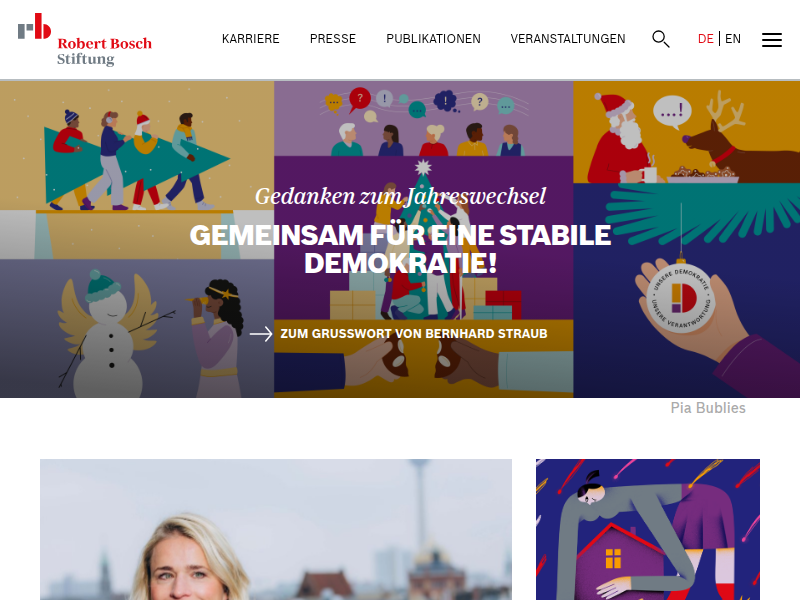The height and width of the screenshot is (600, 800).
Task: Open the Publikationen section
Action: tap(433, 39)
